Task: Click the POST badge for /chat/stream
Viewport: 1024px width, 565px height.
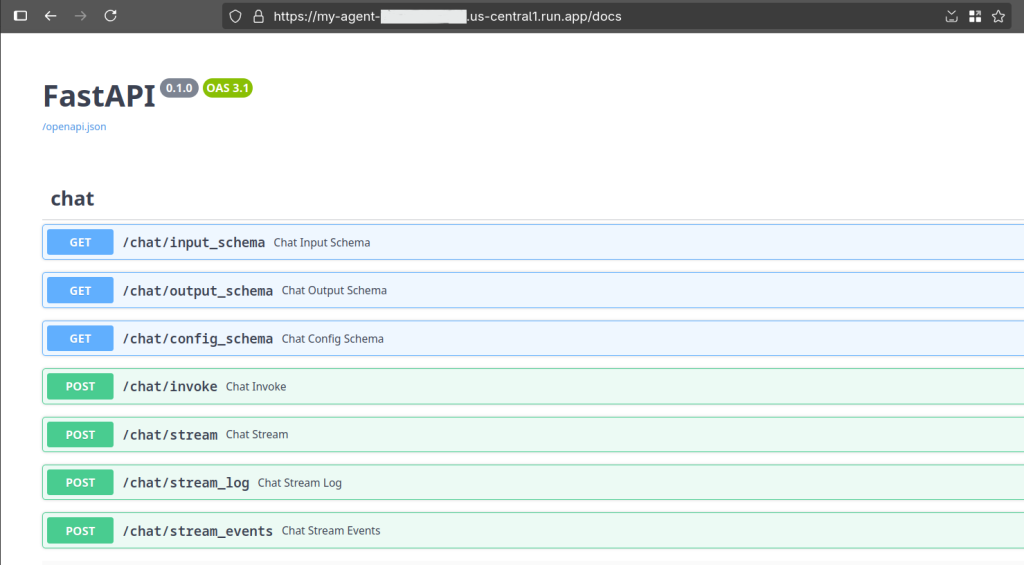Action: coord(80,434)
